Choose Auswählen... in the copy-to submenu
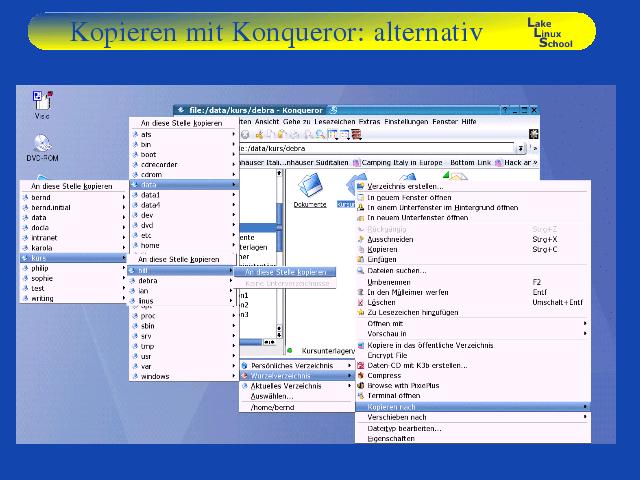640x480 pixels. [297, 396]
